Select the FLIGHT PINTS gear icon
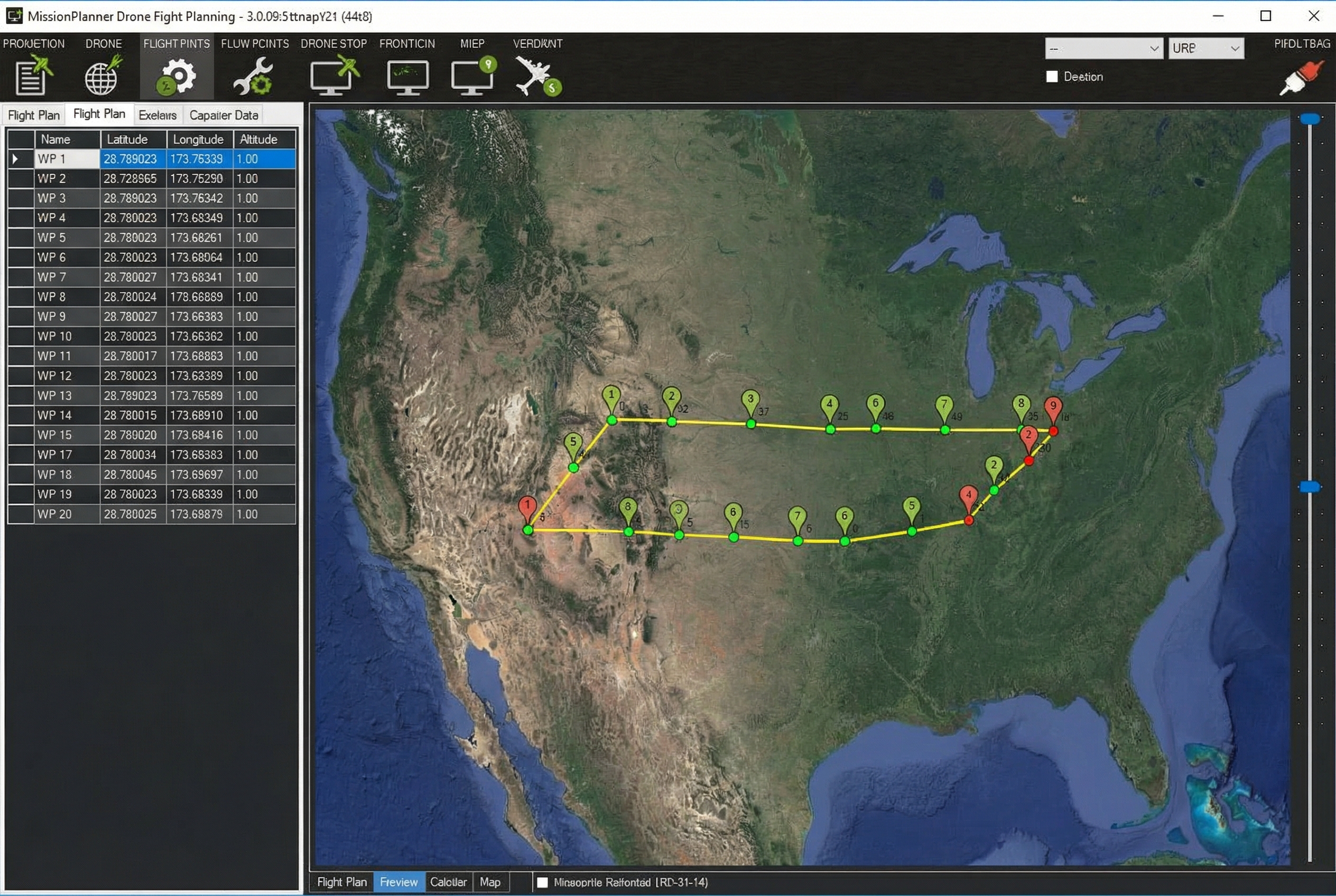The width and height of the screenshot is (1336, 896). point(176,77)
